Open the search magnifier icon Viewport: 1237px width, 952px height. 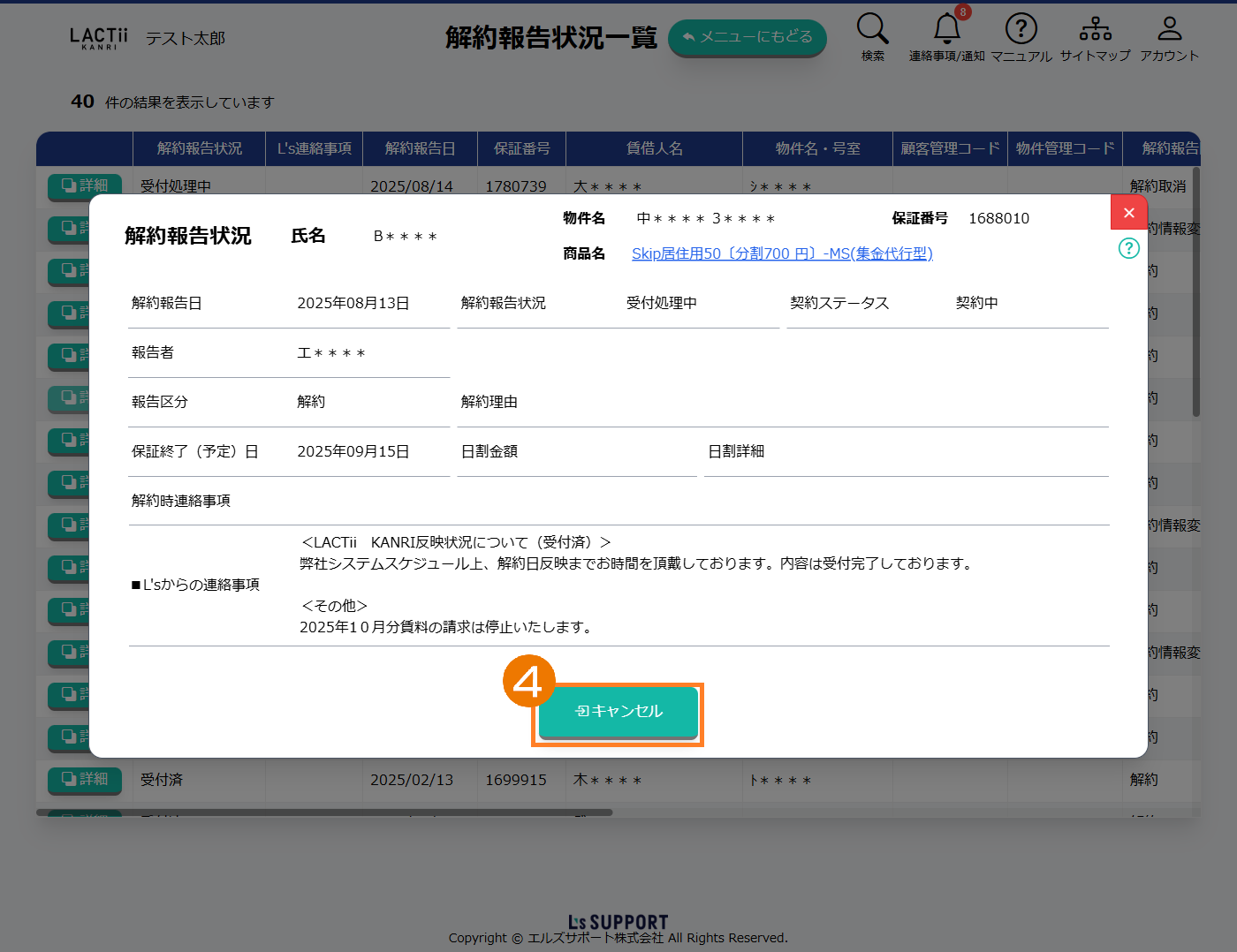(872, 29)
